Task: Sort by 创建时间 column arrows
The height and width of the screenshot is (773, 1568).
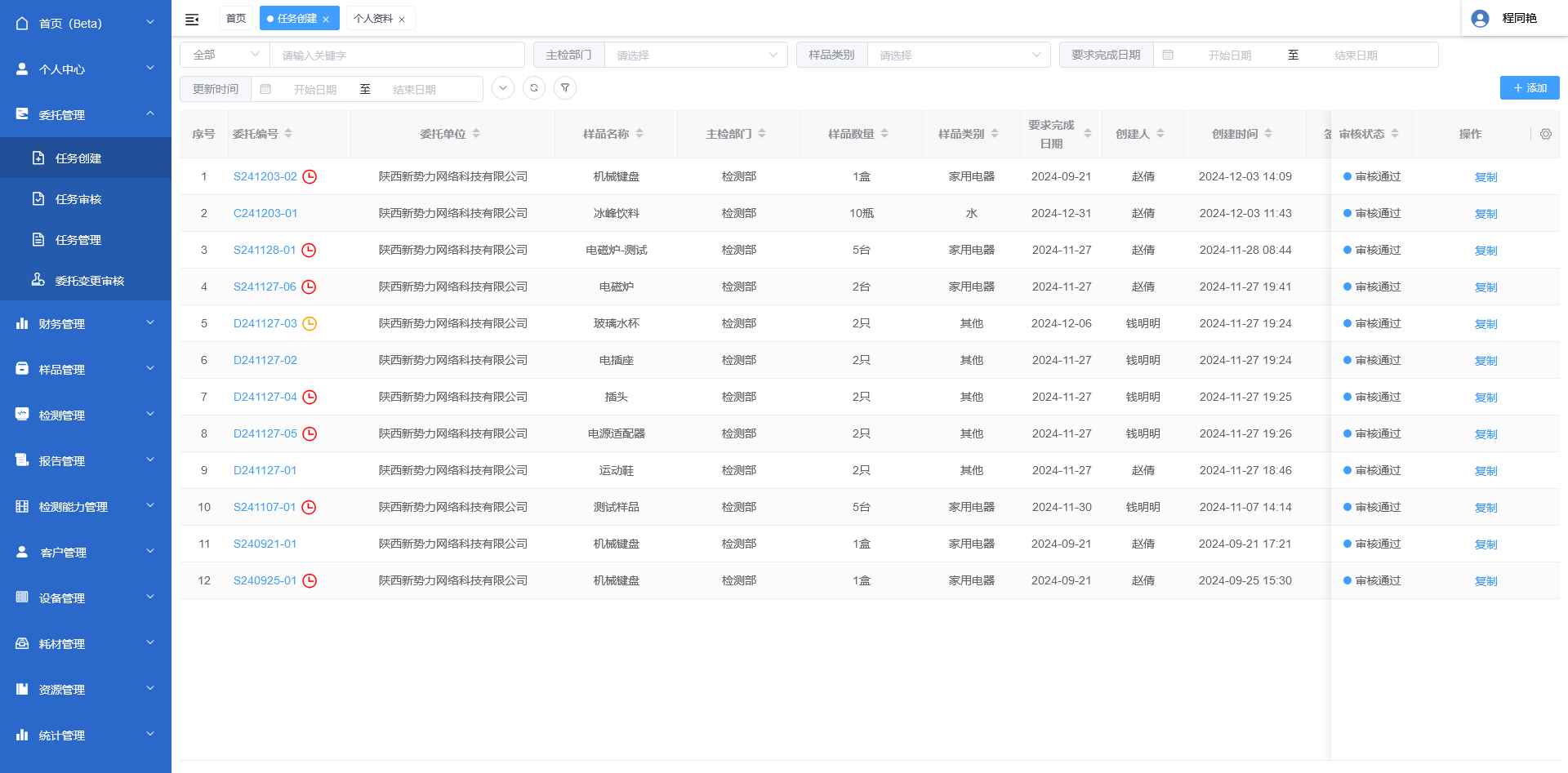Action: (x=1268, y=134)
